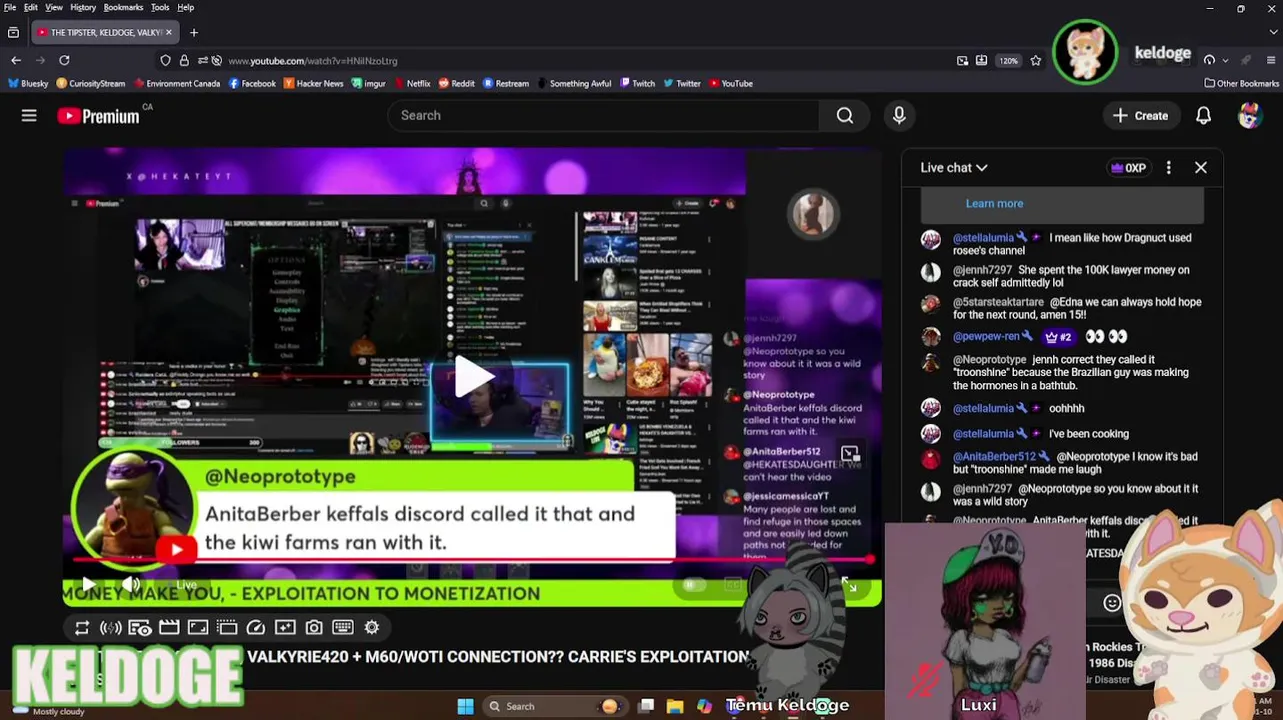The height and width of the screenshot is (720, 1283).
Task: Toggle cinema mode icon in enhancer toolbar
Action: [x=140, y=628]
